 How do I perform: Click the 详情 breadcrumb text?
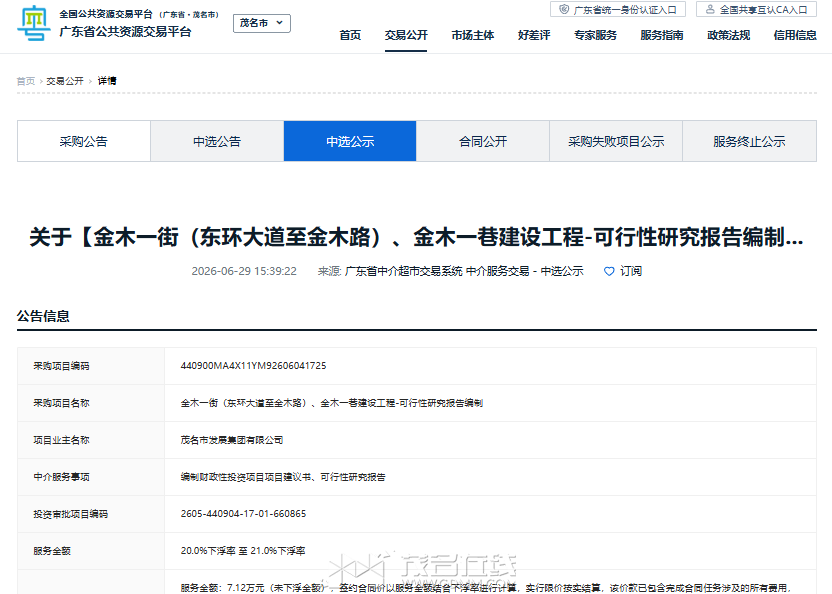tap(107, 81)
